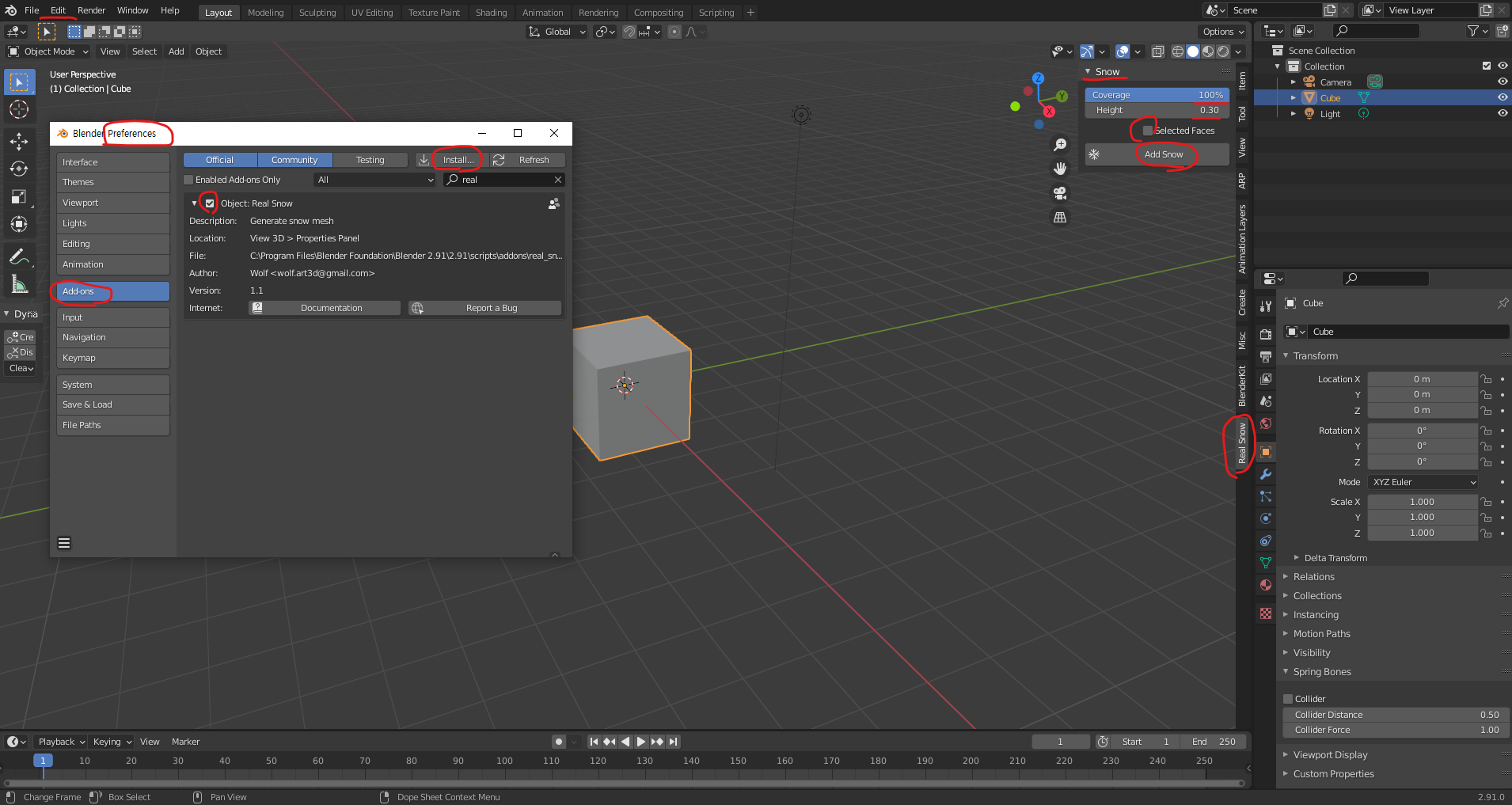The width and height of the screenshot is (1512, 805).
Task: Collapse the Snow panel
Action: [1088, 71]
